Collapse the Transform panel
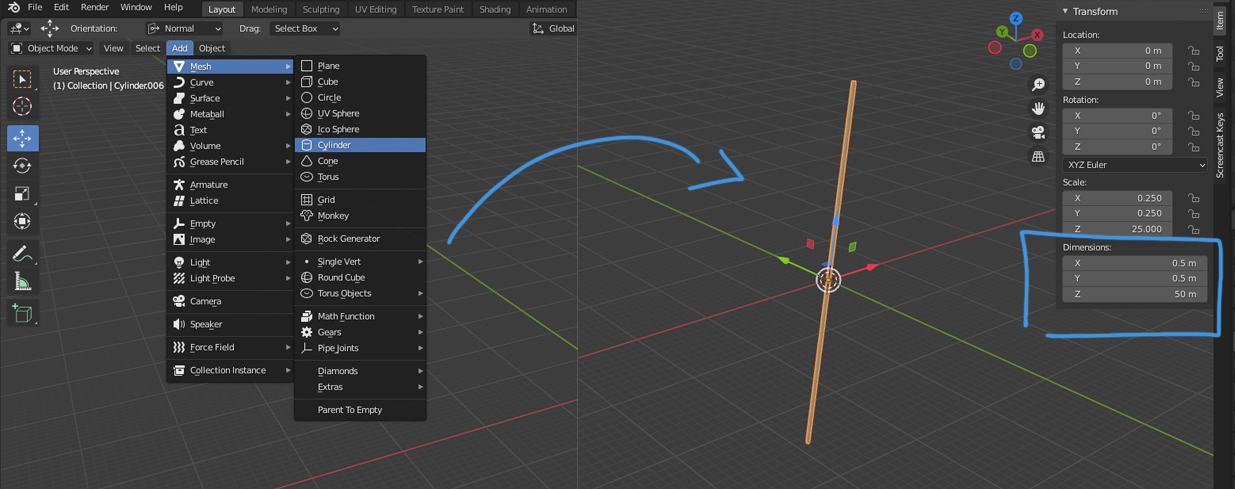 click(x=1066, y=11)
